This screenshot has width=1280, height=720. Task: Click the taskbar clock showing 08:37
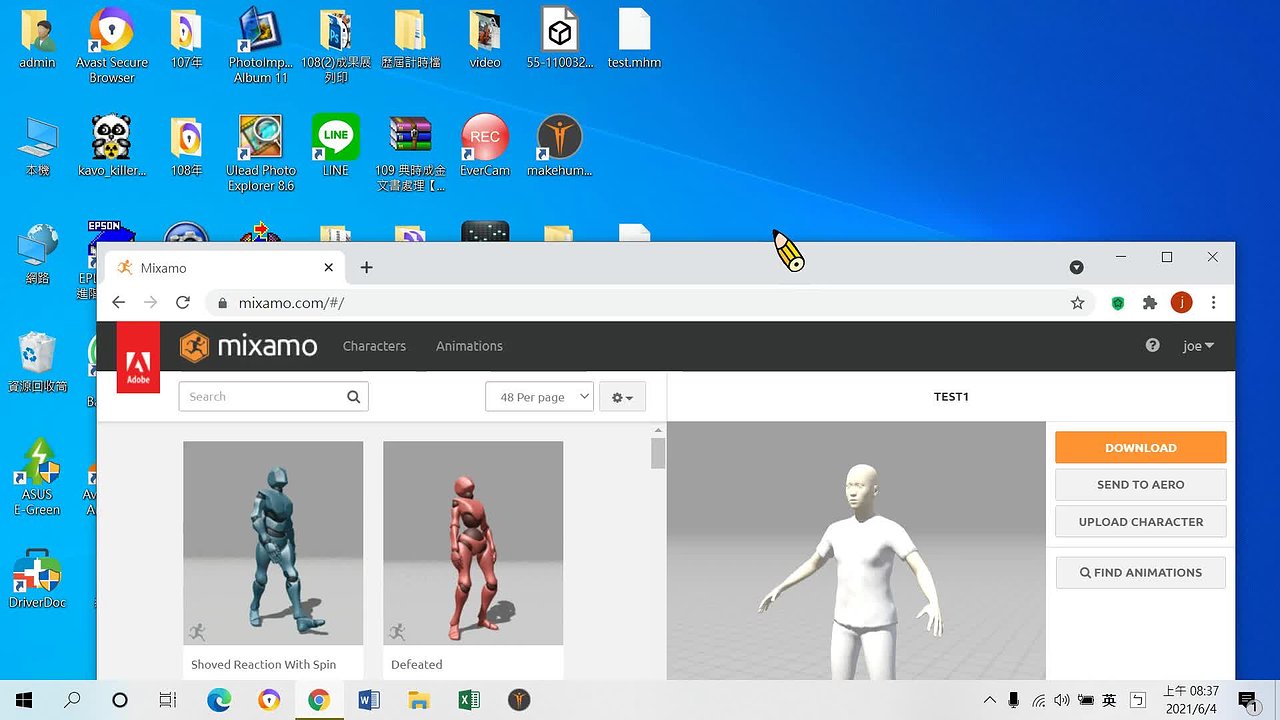click(1191, 700)
